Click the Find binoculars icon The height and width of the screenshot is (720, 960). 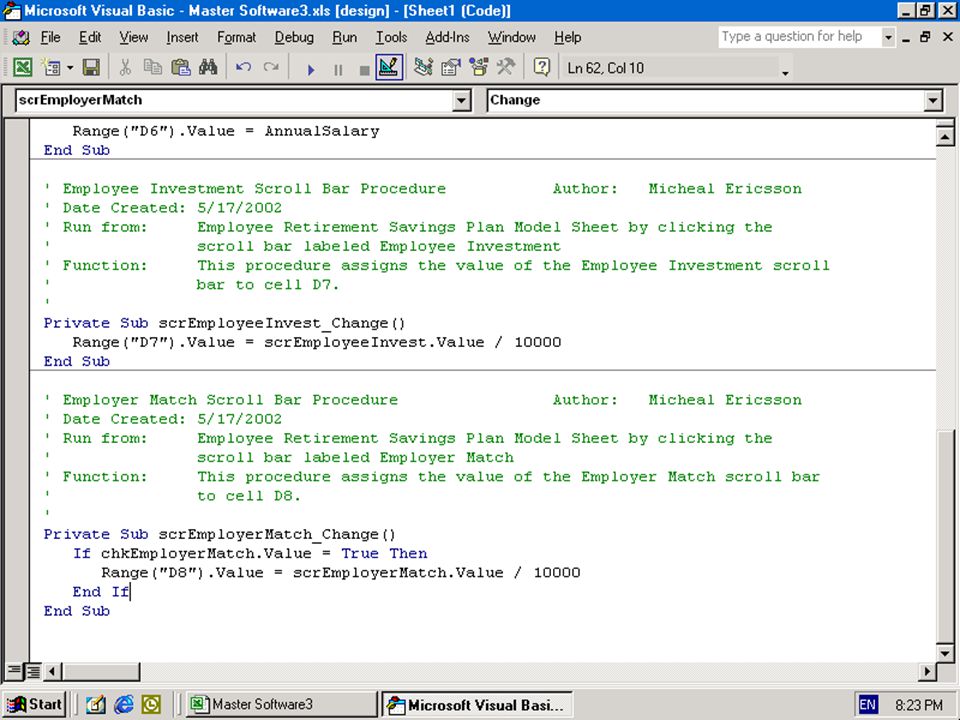coord(208,67)
